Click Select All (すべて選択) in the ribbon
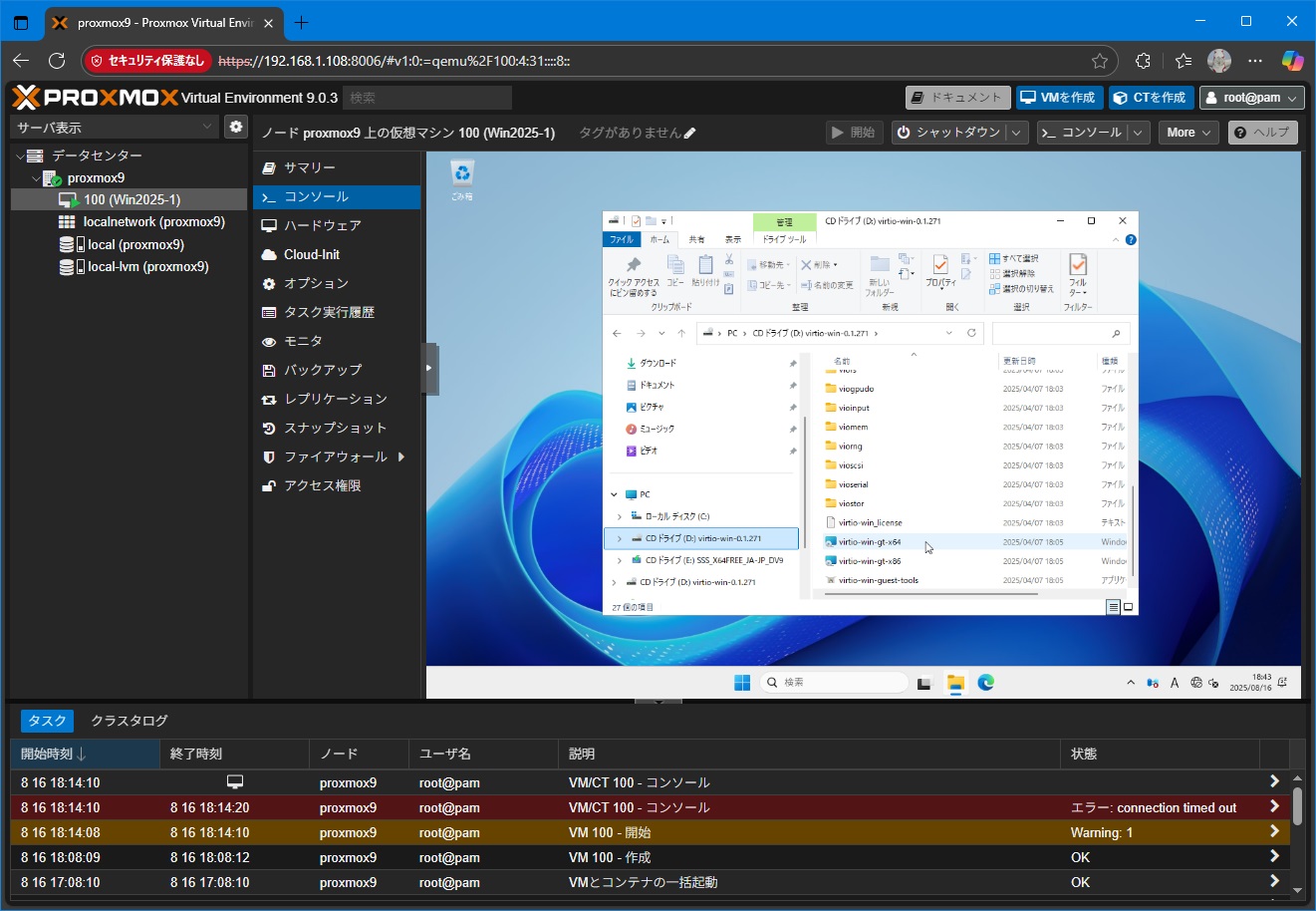The height and width of the screenshot is (911, 1316). coord(1015,258)
